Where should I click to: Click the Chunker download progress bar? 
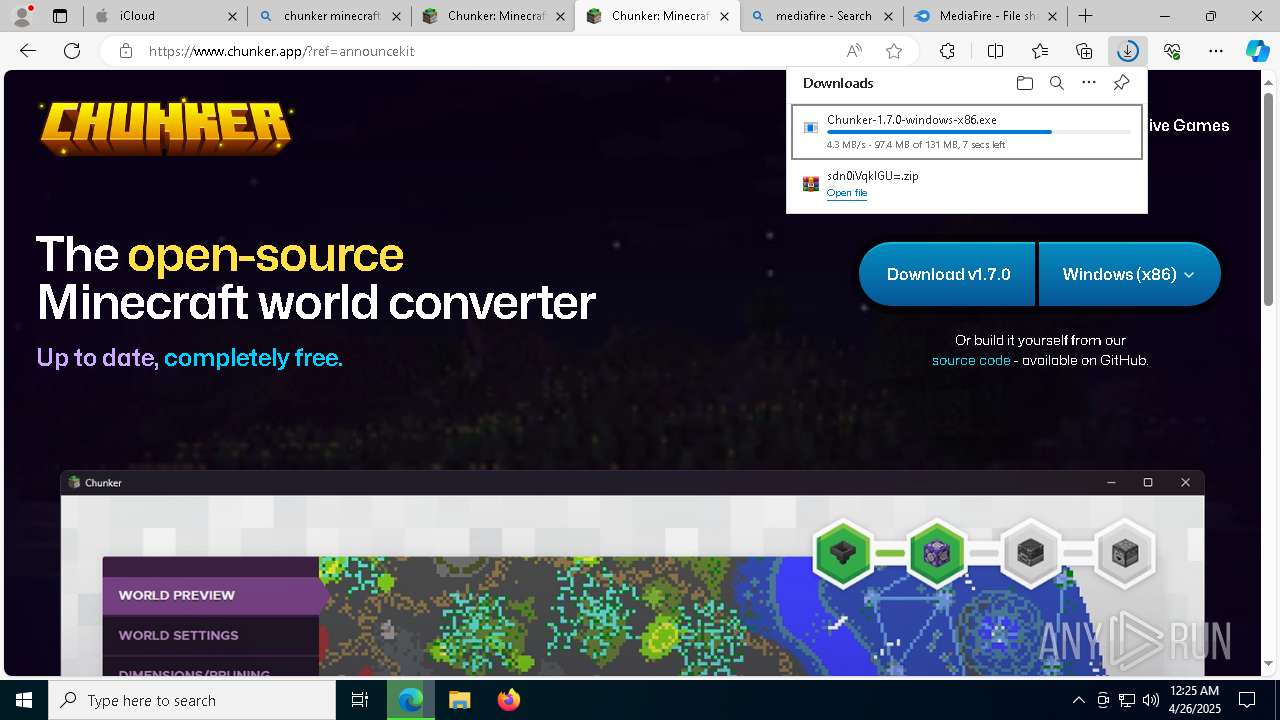tap(979, 132)
